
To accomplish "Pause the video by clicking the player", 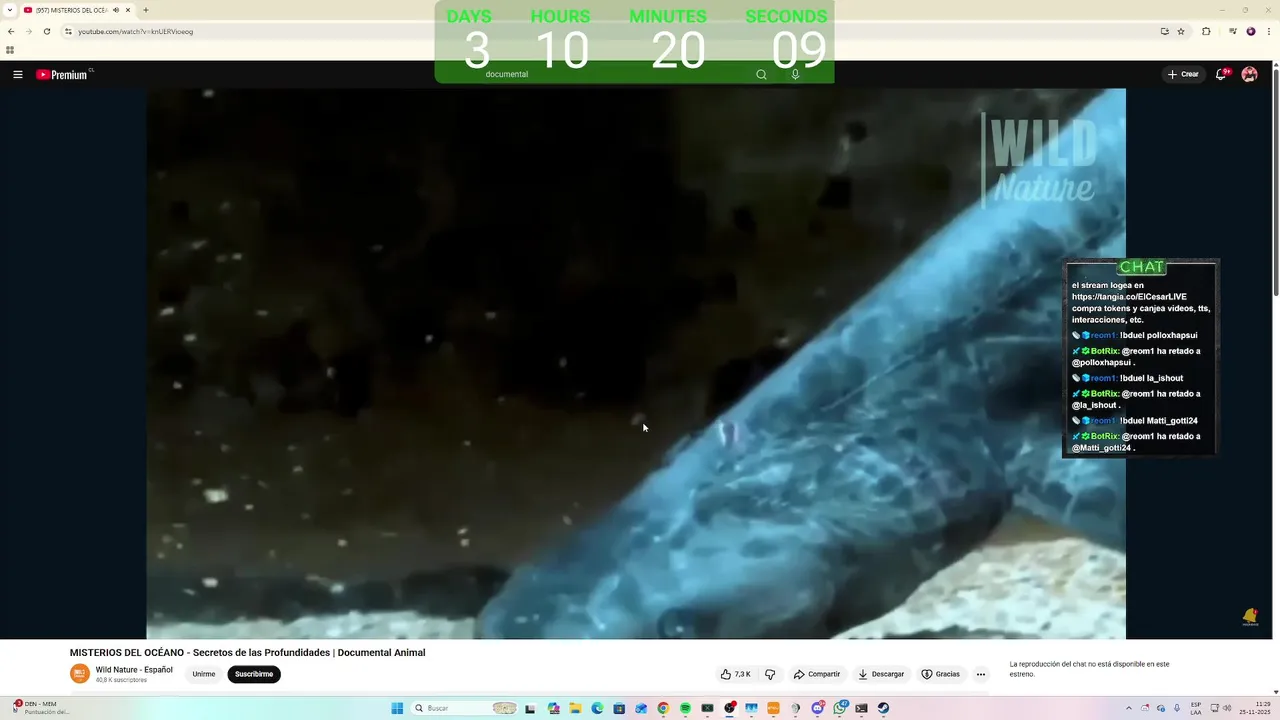I will 636,363.
